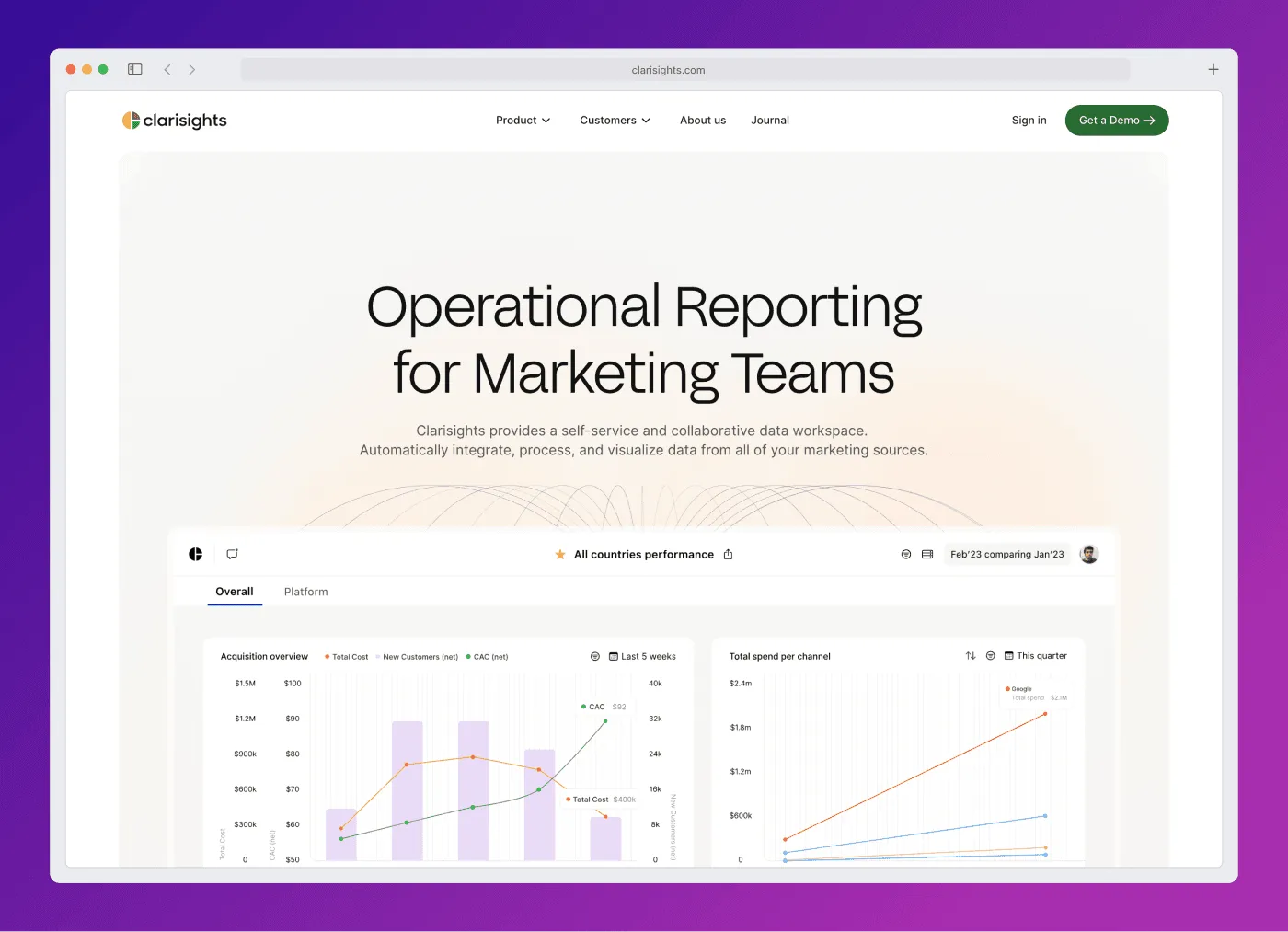Click the Google Total spend data label
This screenshot has height=932, width=1288.
click(x=1036, y=693)
